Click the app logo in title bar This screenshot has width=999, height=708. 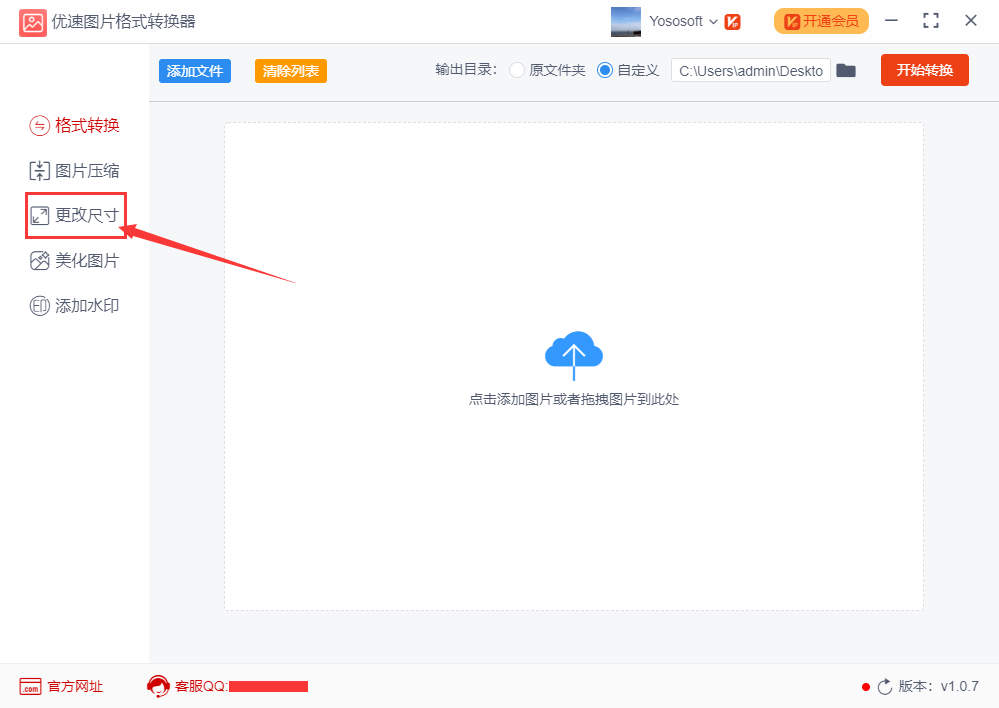tap(33, 20)
